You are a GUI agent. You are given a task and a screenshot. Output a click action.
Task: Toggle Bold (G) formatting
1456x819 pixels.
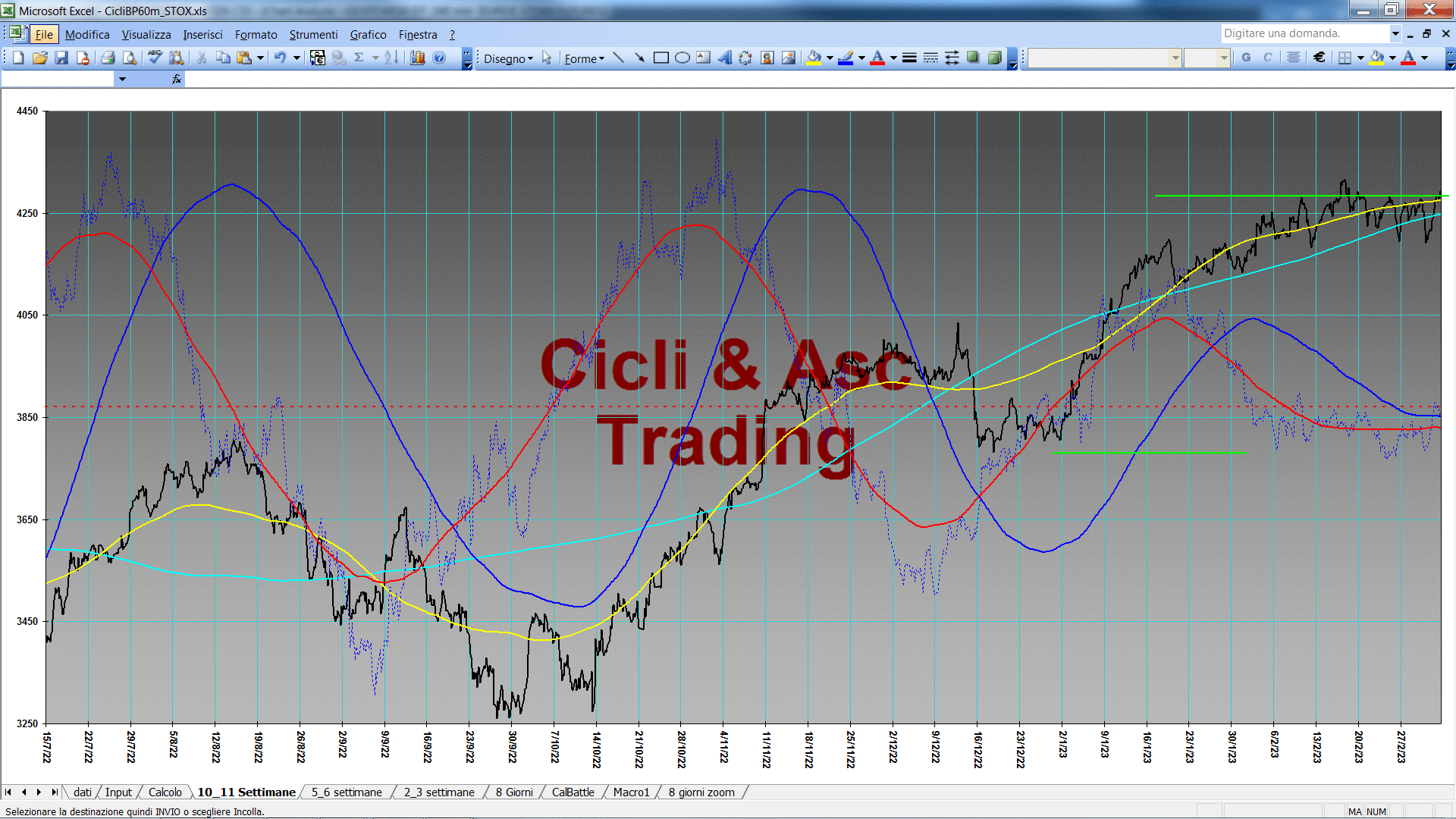tap(1246, 58)
